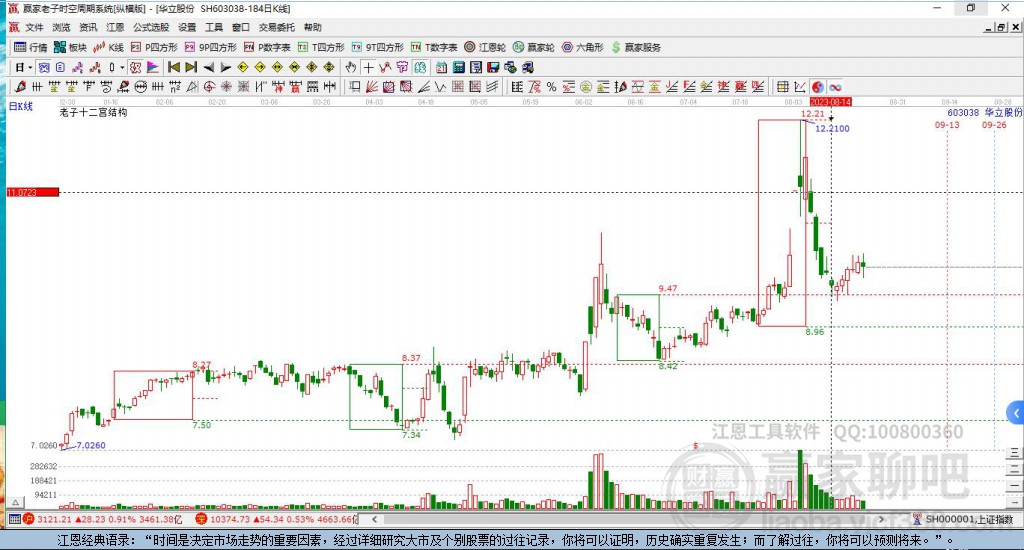Switch to K线 chart view

(108, 47)
